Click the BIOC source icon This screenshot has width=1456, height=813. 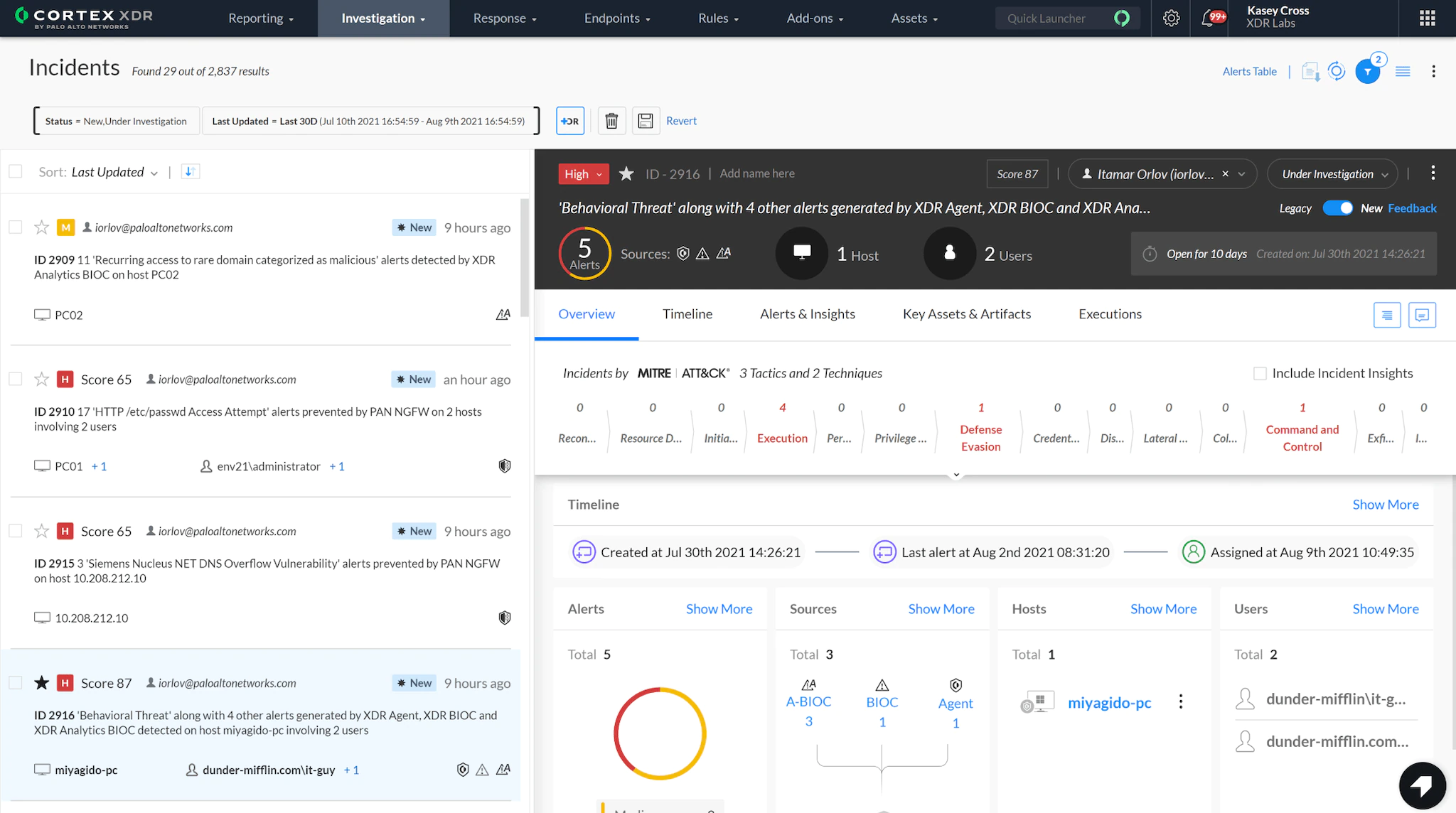[881, 683]
